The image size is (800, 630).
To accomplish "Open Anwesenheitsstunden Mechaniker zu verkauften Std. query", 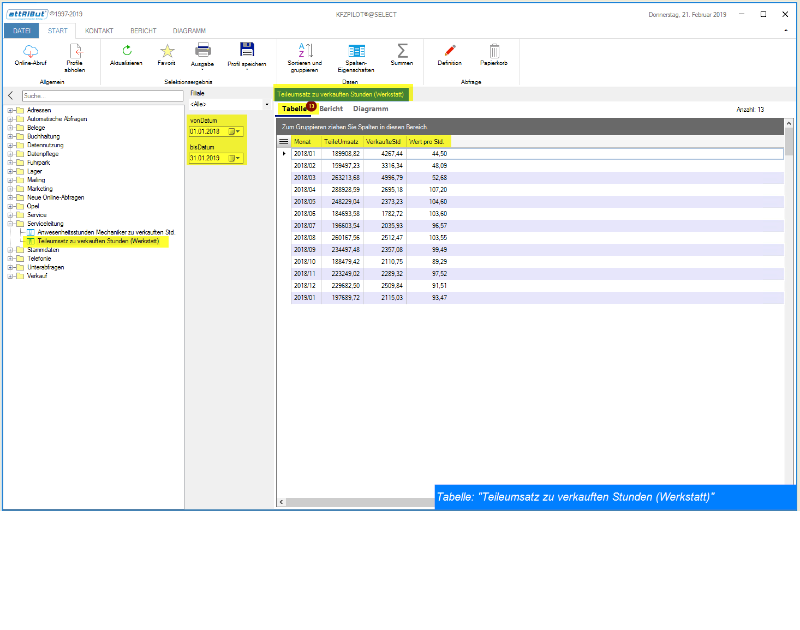I will (x=98, y=231).
